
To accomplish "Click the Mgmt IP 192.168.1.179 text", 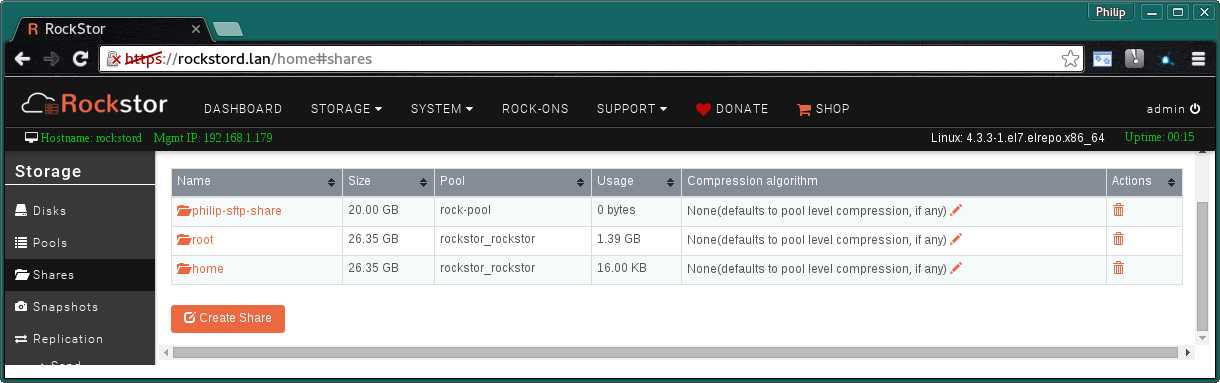I will (x=213, y=138).
